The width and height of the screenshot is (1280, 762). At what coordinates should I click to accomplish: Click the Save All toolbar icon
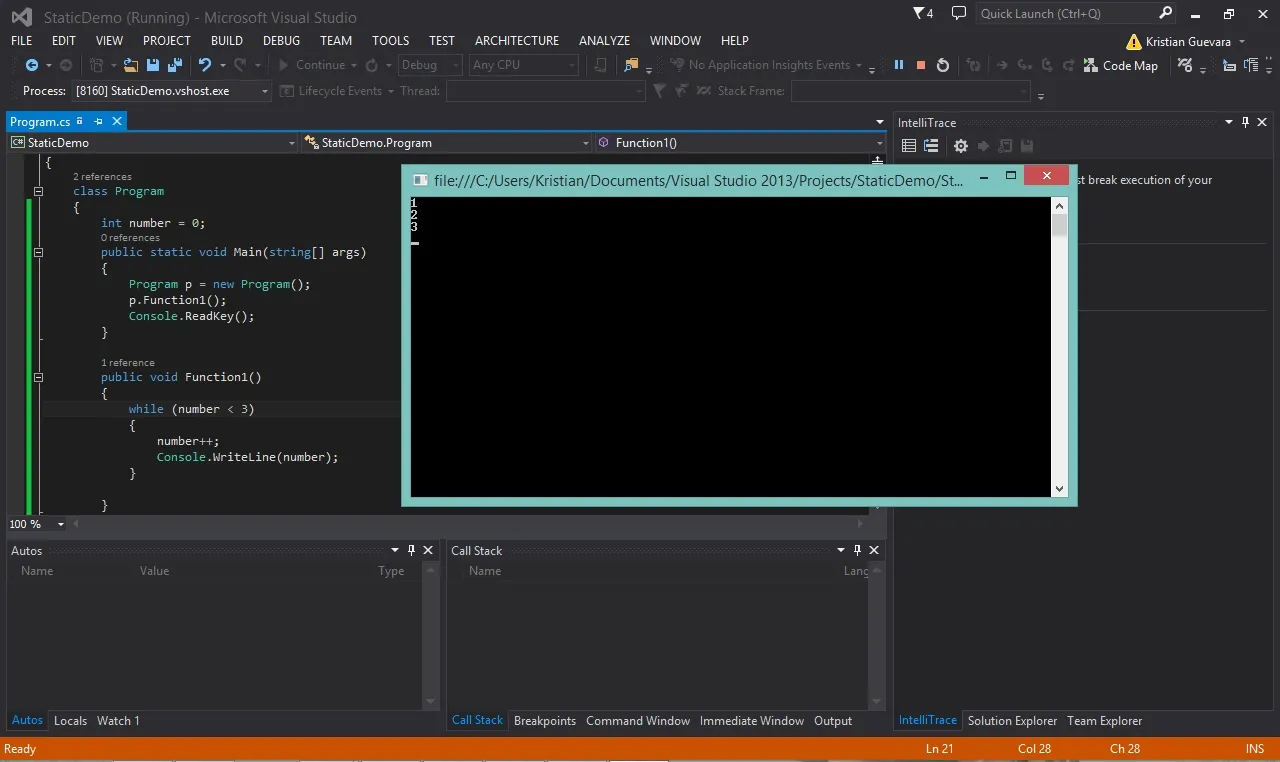[x=174, y=65]
